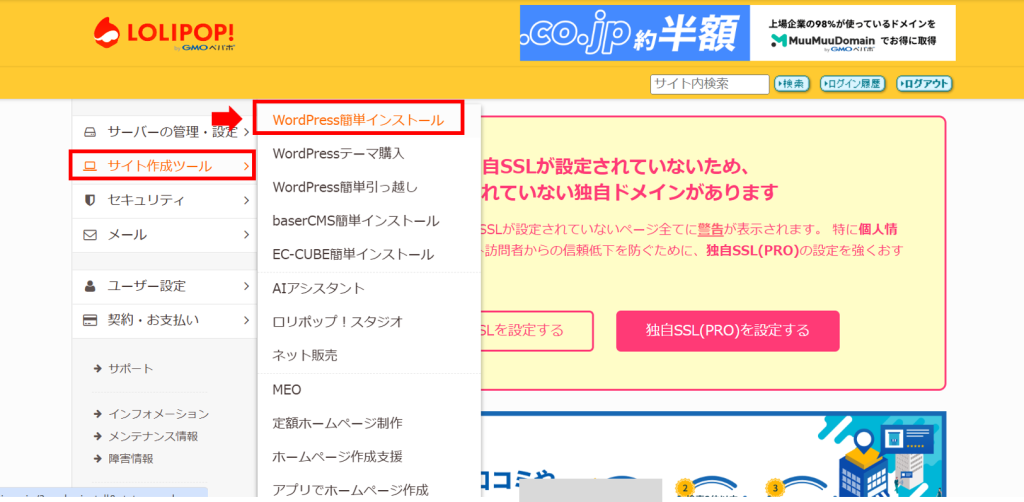Viewport: 1024px width, 502px height.
Task: Expand the セキュリティ menu chevron
Action: pos(246,200)
